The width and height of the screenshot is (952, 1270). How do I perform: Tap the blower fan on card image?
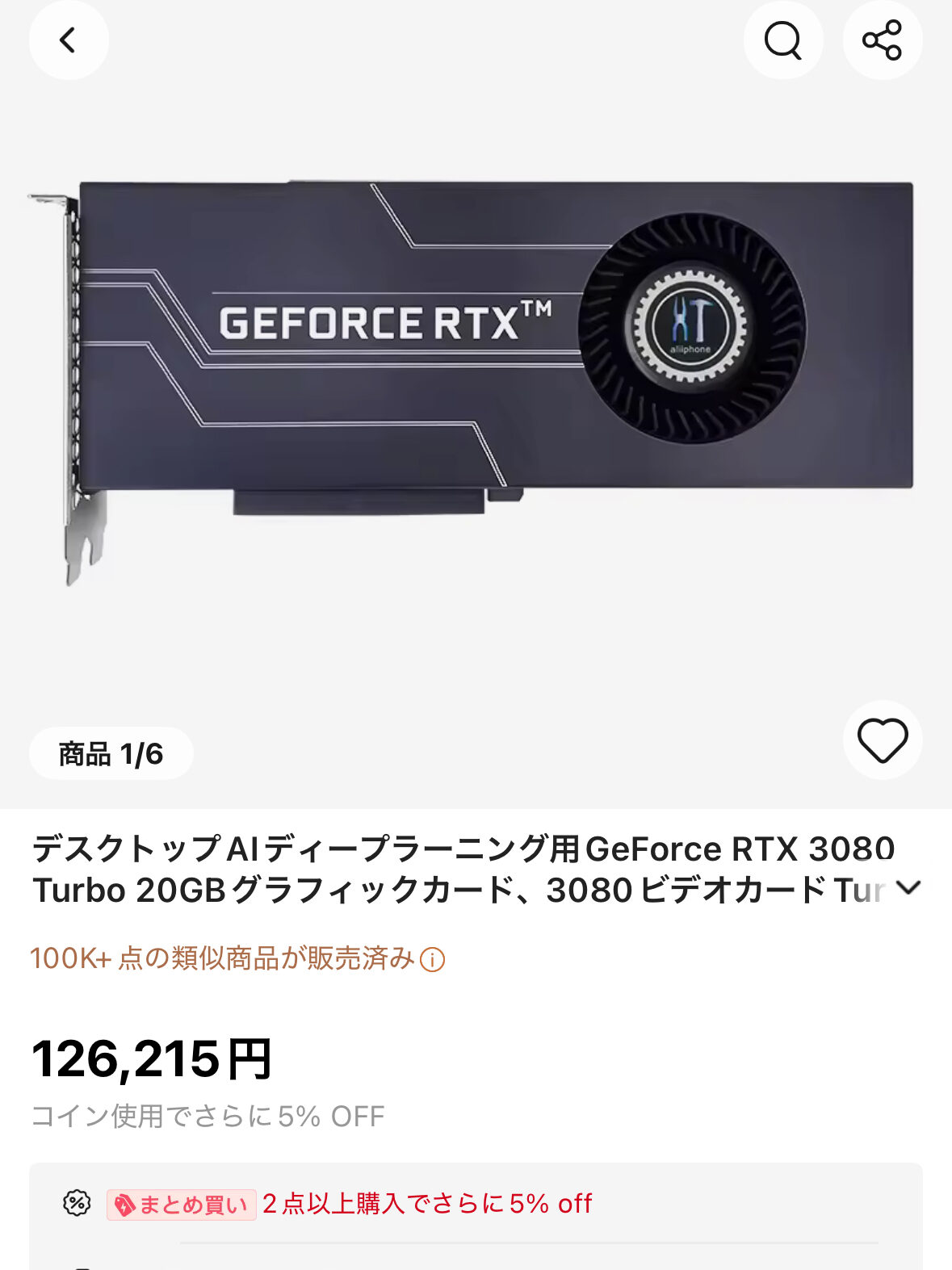point(692,327)
